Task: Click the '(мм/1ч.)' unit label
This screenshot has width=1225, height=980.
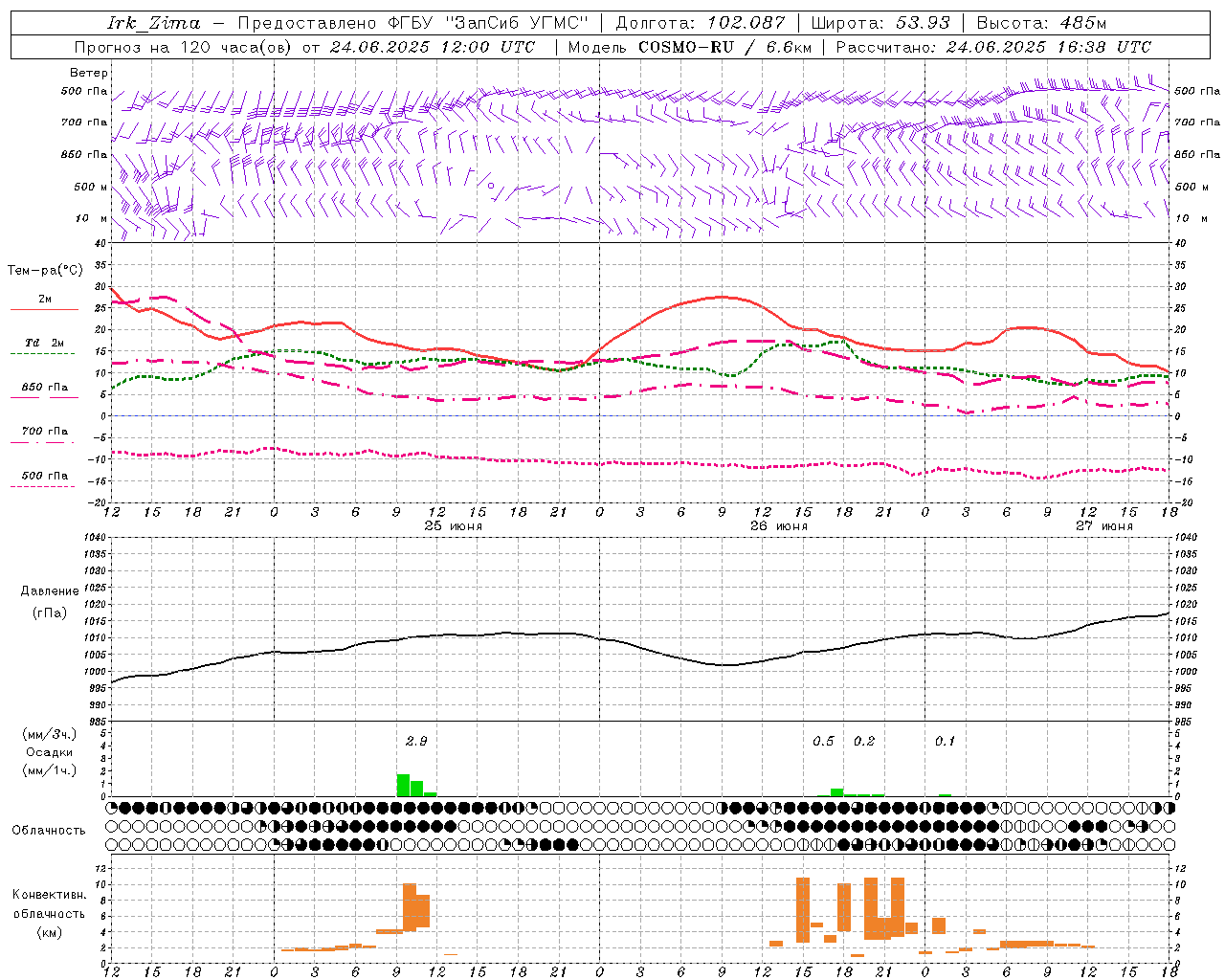Action: click(50, 770)
